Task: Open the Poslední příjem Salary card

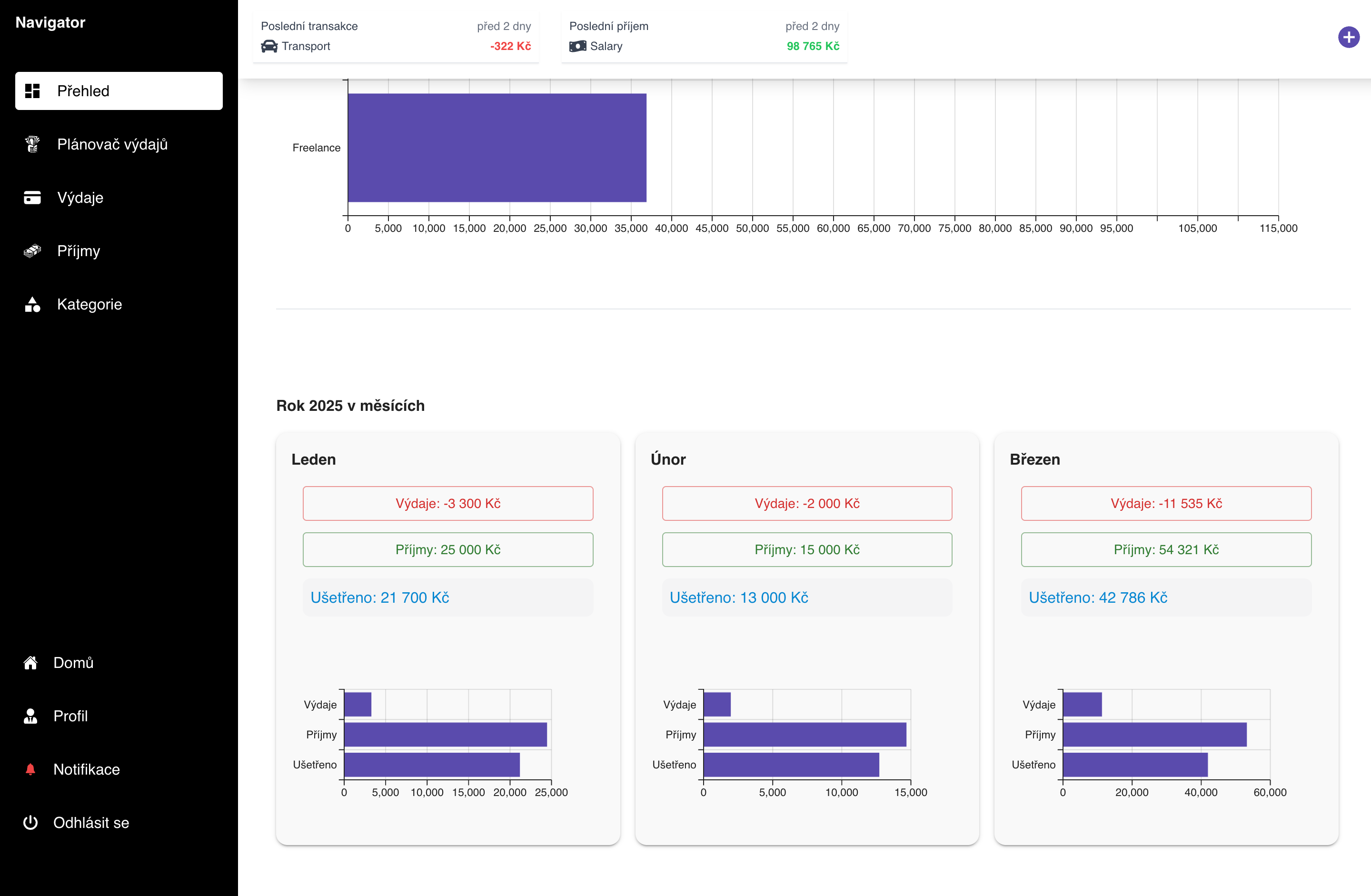Action: click(x=704, y=36)
